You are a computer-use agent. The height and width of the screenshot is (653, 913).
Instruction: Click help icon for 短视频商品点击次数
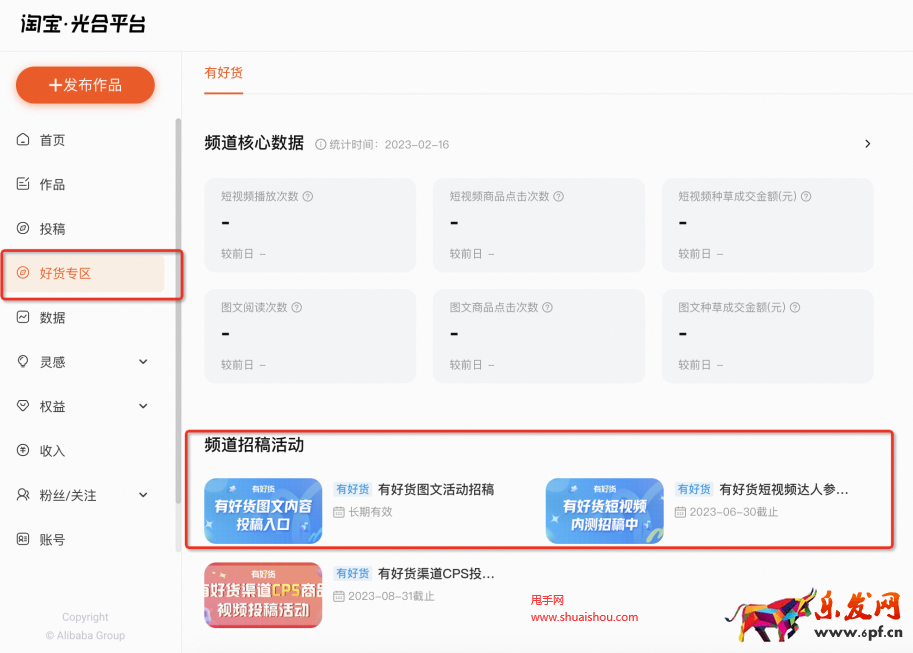tap(558, 196)
